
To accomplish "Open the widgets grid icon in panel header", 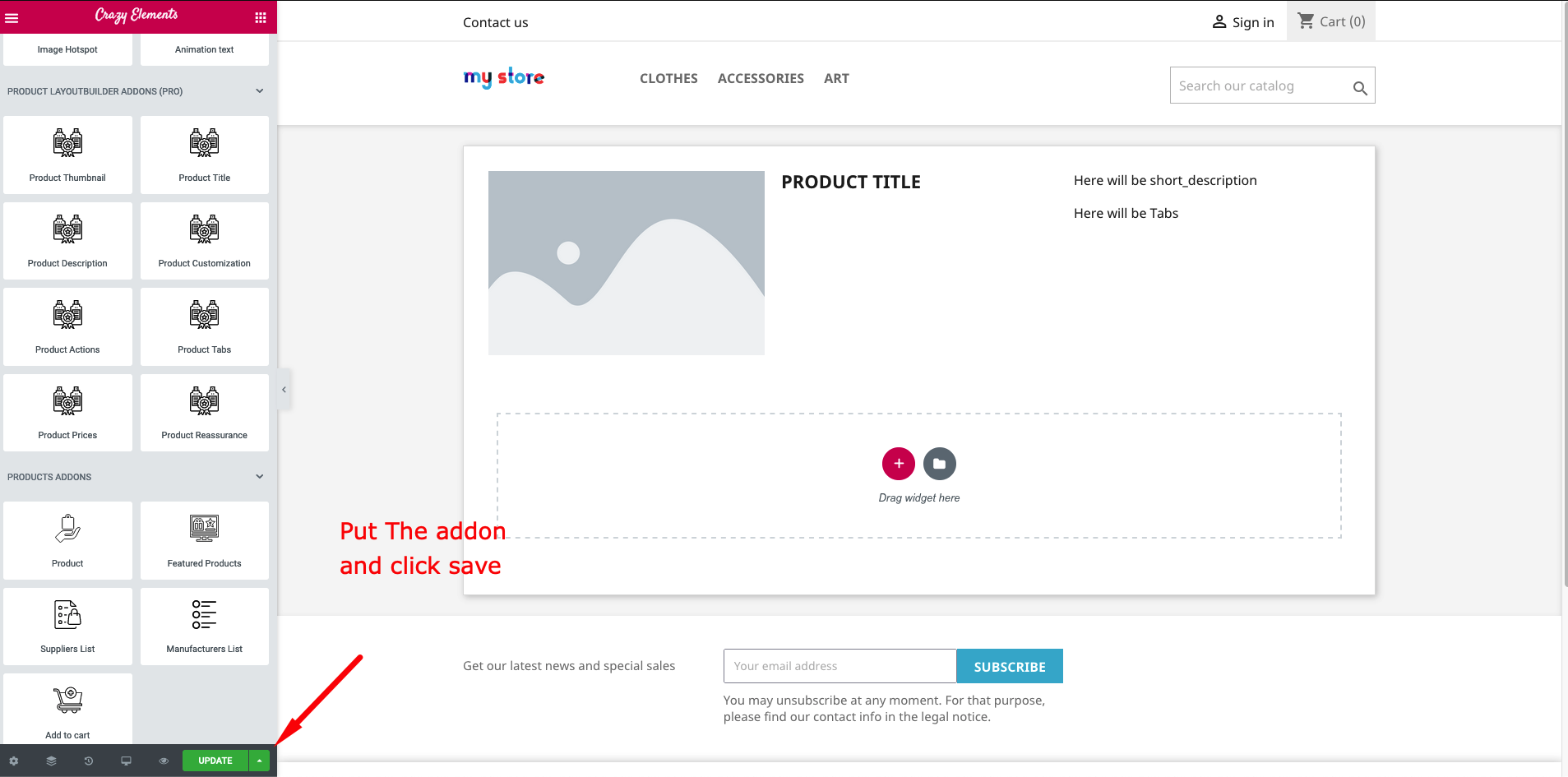I will tap(261, 17).
